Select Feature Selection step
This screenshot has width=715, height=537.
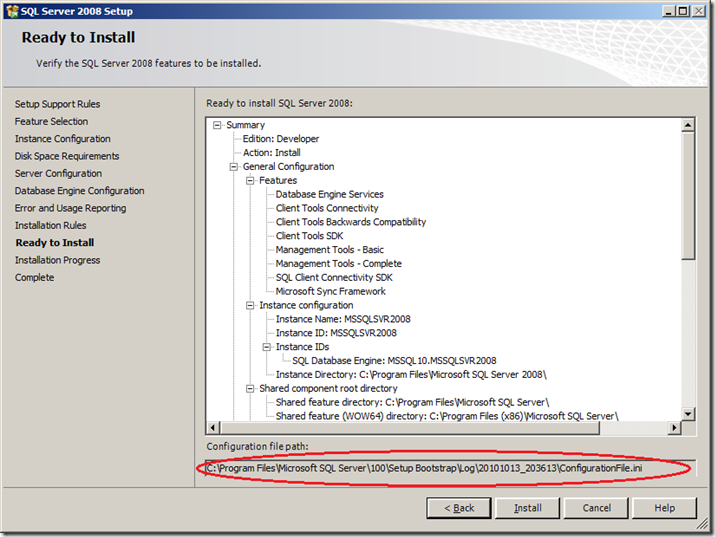pyautogui.click(x=52, y=121)
